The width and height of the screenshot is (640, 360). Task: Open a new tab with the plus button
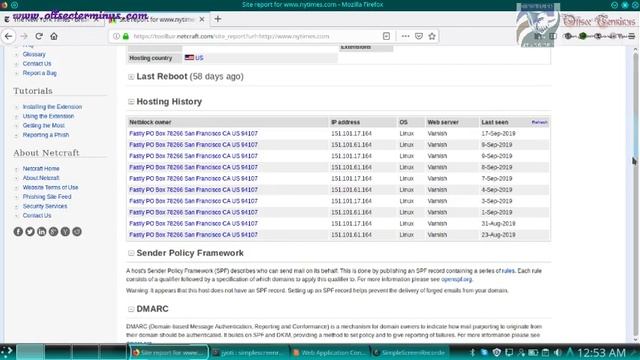click(218, 19)
